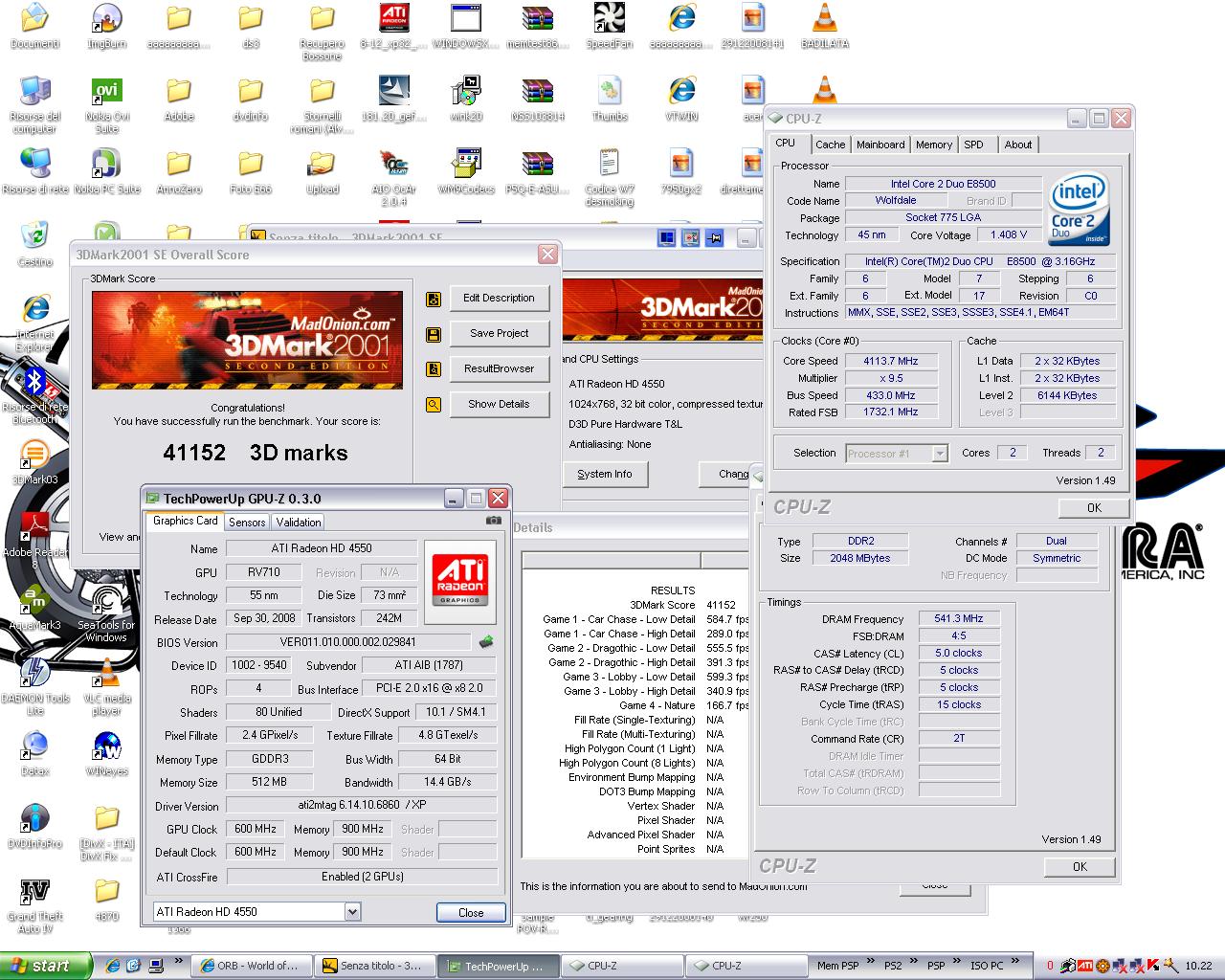The image size is (1225, 980).
Task: Click the system tray clock showing 10.22
Action: click(1198, 966)
